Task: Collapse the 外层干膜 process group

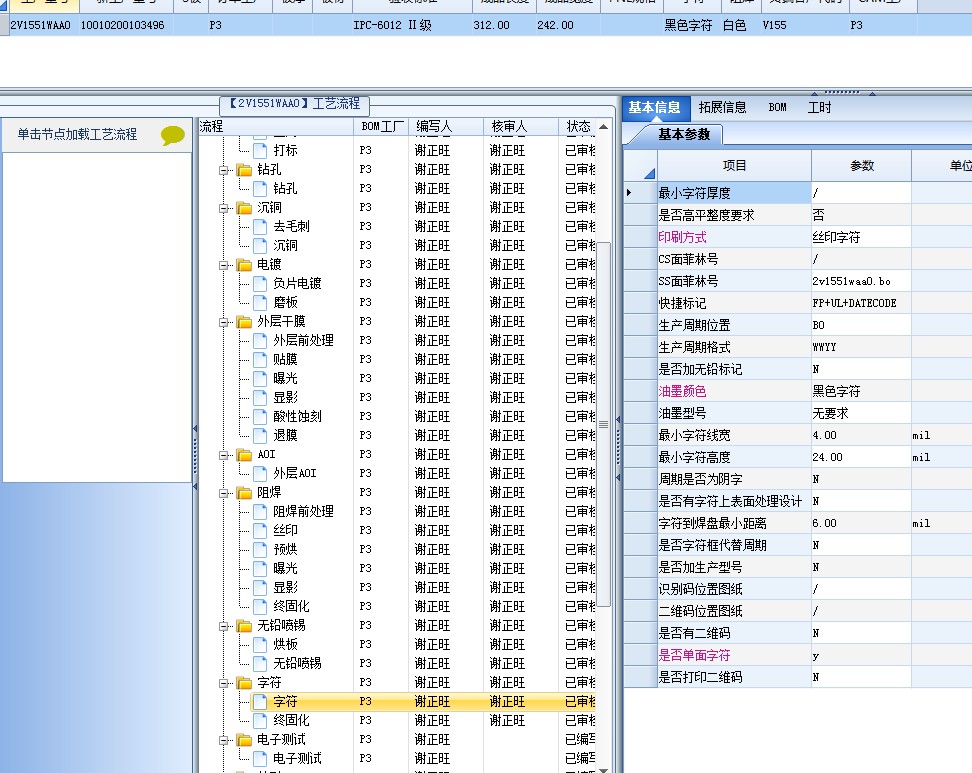Action: (x=224, y=322)
